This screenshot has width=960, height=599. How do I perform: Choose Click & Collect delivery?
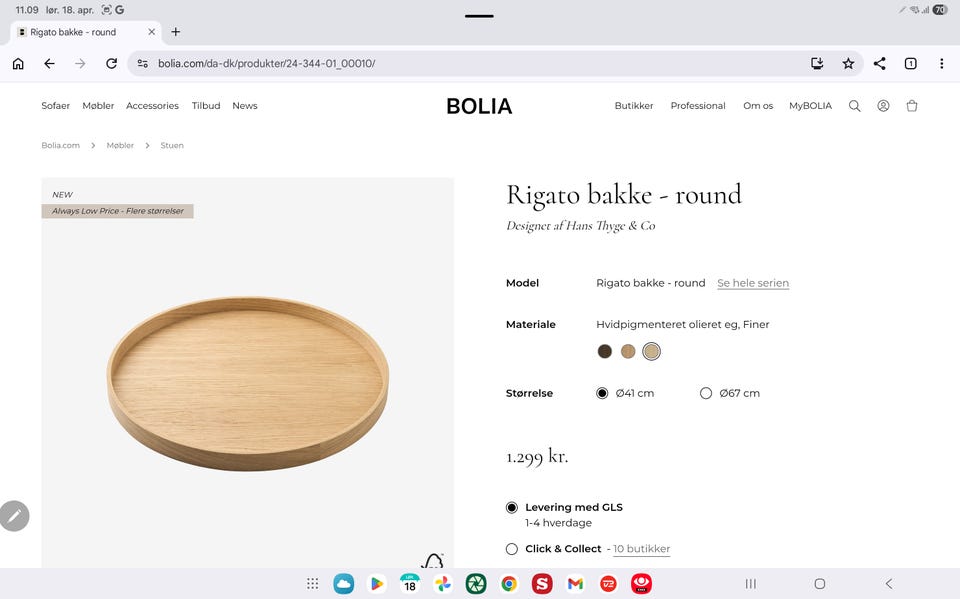pyautogui.click(x=512, y=549)
